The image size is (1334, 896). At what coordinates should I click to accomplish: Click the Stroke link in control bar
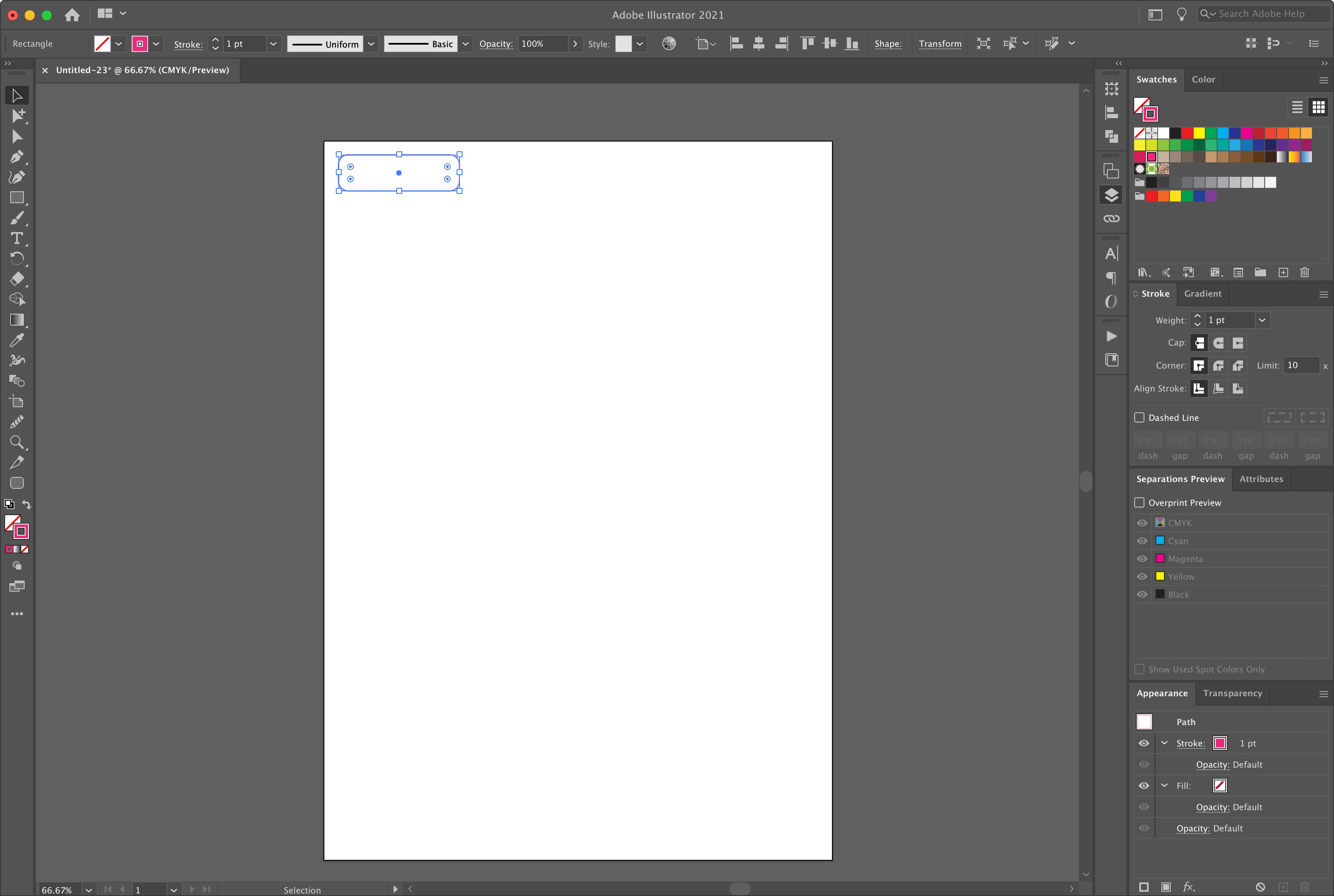click(188, 44)
